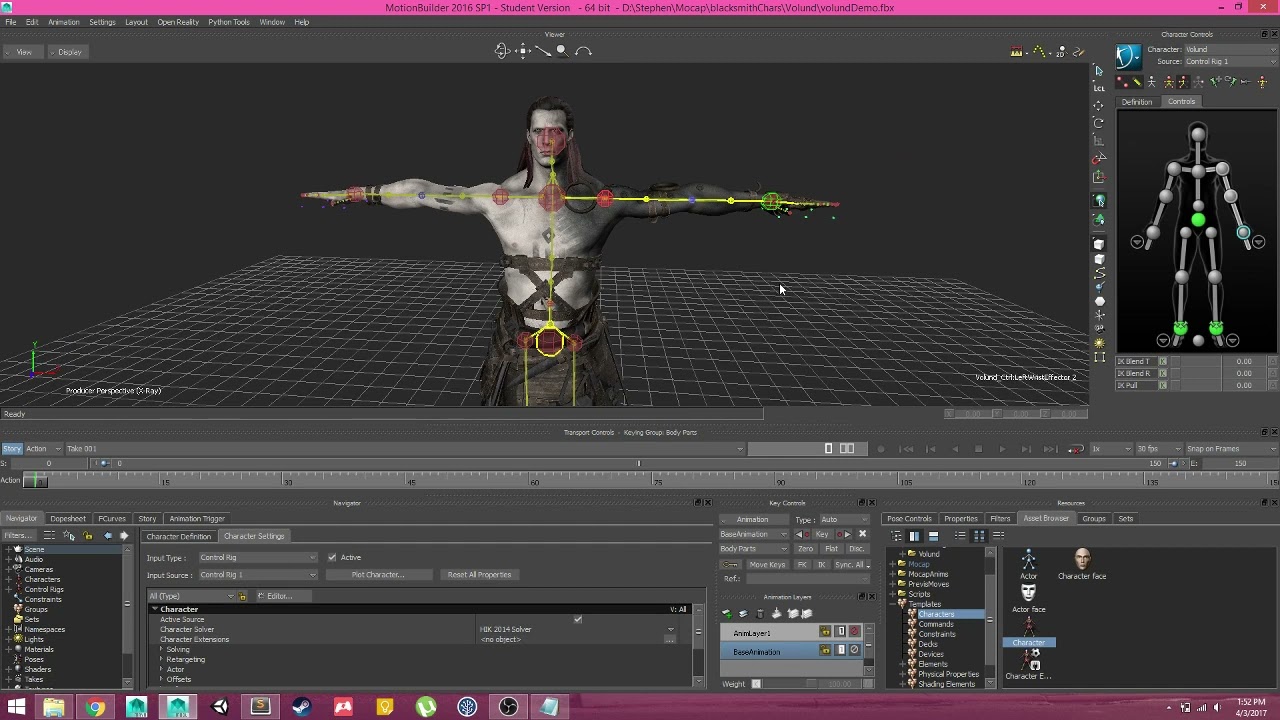Viewport: 1280px width, 720px height.
Task: Click the Flat key button
Action: point(831,549)
